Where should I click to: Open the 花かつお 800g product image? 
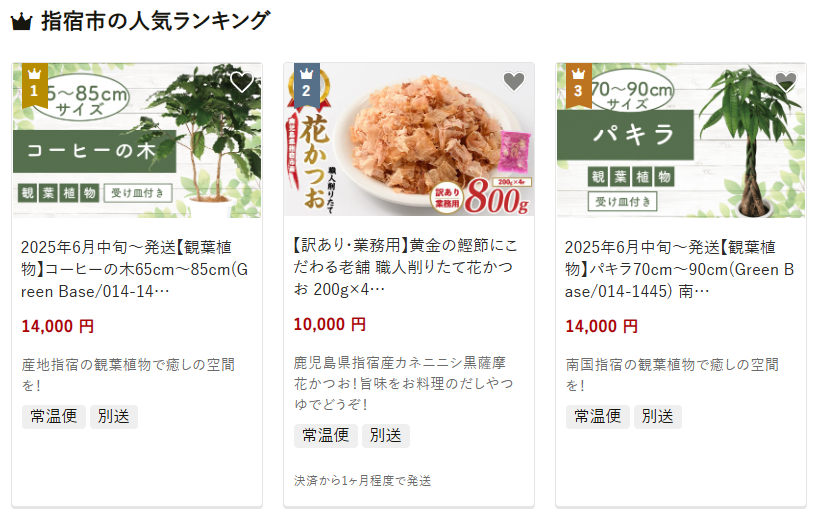coord(409,140)
